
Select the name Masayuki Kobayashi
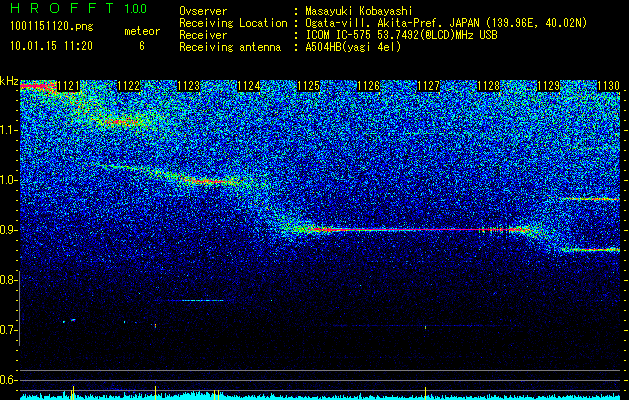pos(359,11)
